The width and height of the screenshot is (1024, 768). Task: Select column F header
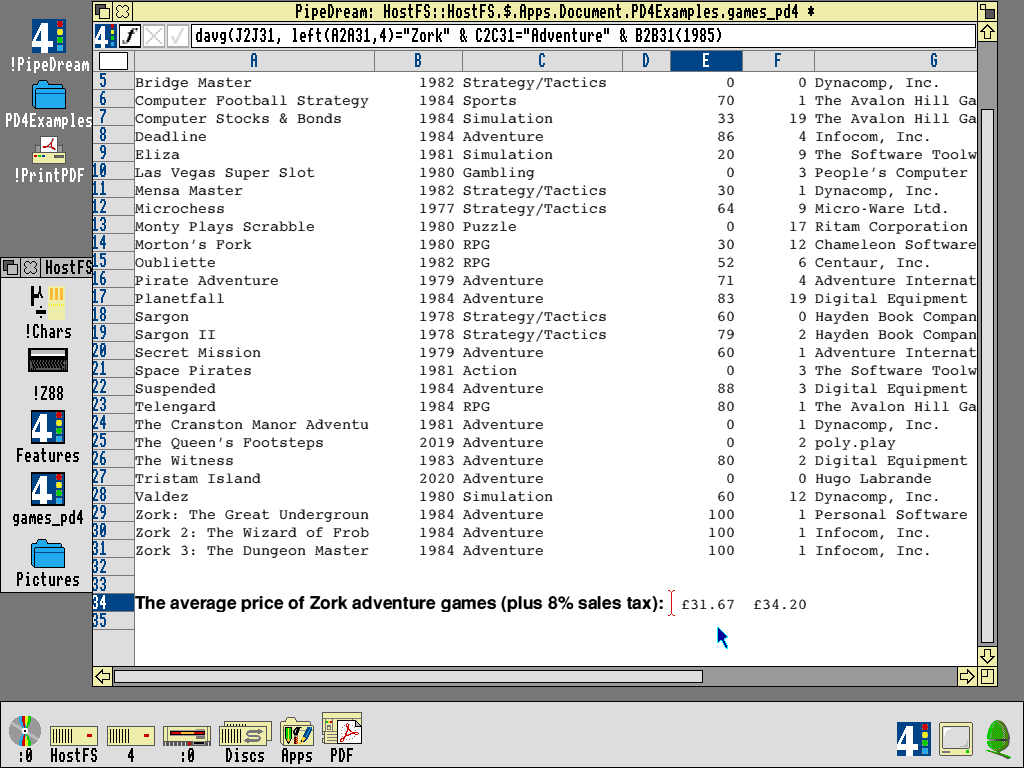click(778, 61)
